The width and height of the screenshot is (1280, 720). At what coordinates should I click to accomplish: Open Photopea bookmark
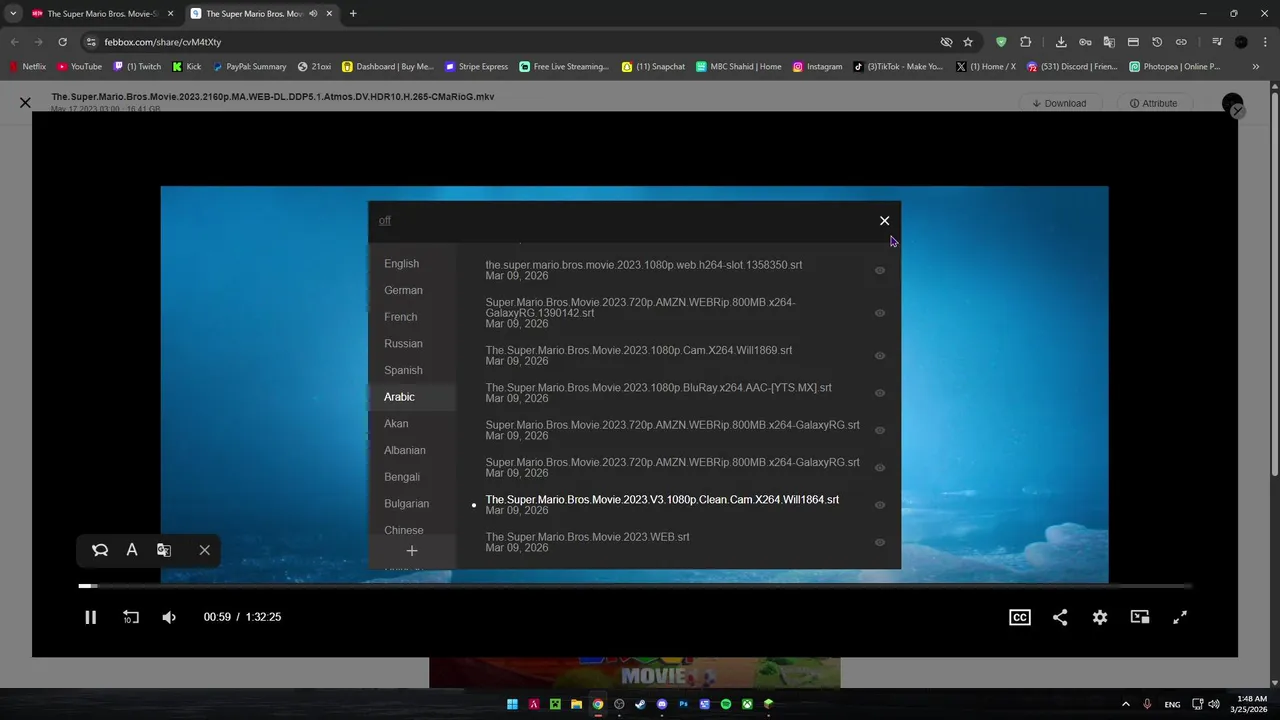[x=1175, y=67]
